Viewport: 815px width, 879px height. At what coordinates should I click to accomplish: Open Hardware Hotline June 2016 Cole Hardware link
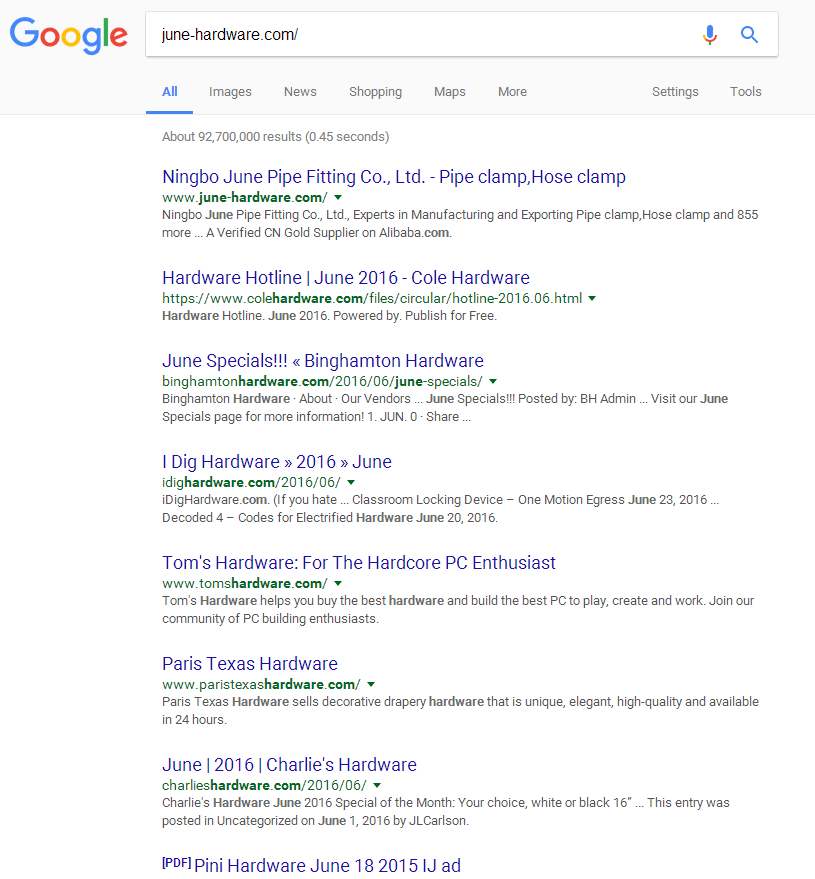[x=346, y=278]
